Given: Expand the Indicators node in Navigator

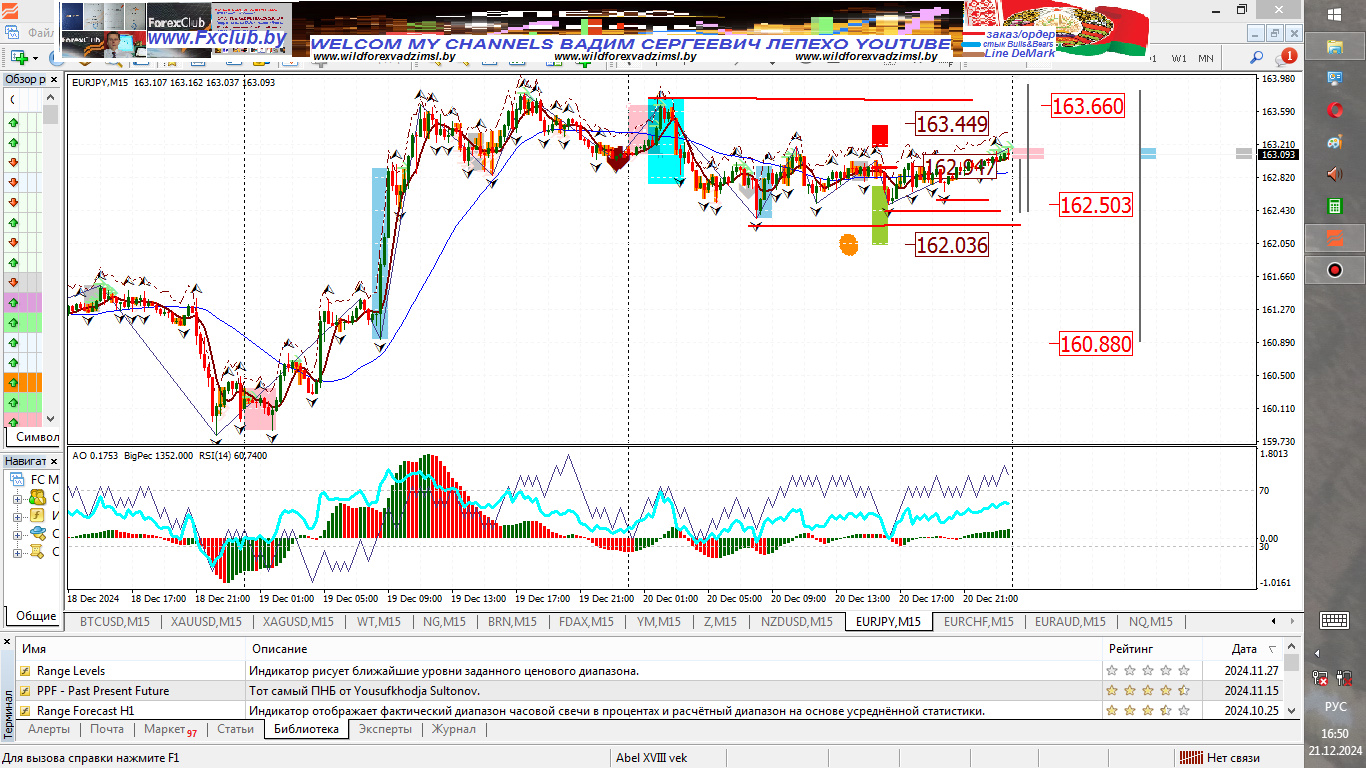Looking at the screenshot, I should 17,515.
